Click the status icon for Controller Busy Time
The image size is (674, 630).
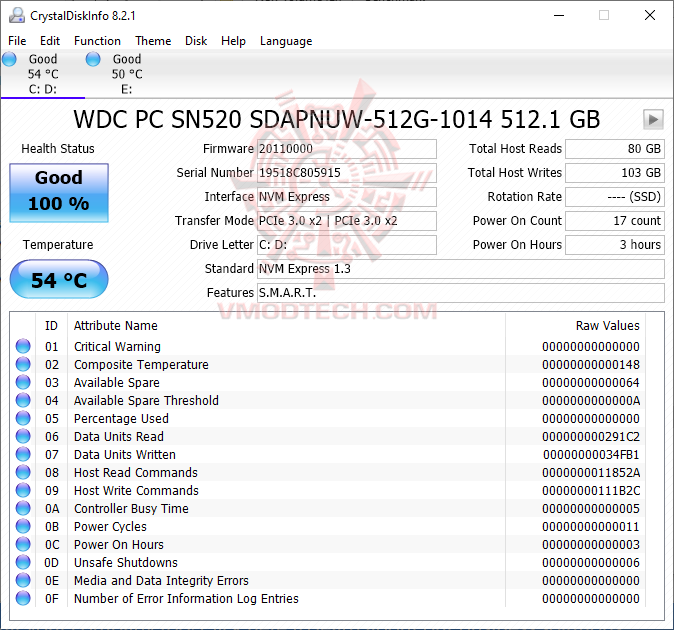(x=23, y=508)
